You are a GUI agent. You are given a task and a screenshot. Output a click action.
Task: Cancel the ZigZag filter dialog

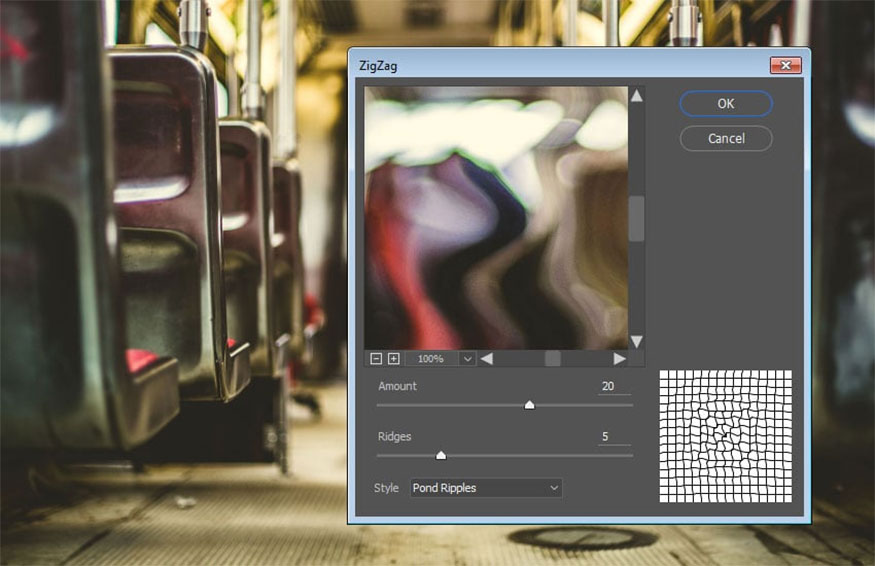[x=725, y=138]
